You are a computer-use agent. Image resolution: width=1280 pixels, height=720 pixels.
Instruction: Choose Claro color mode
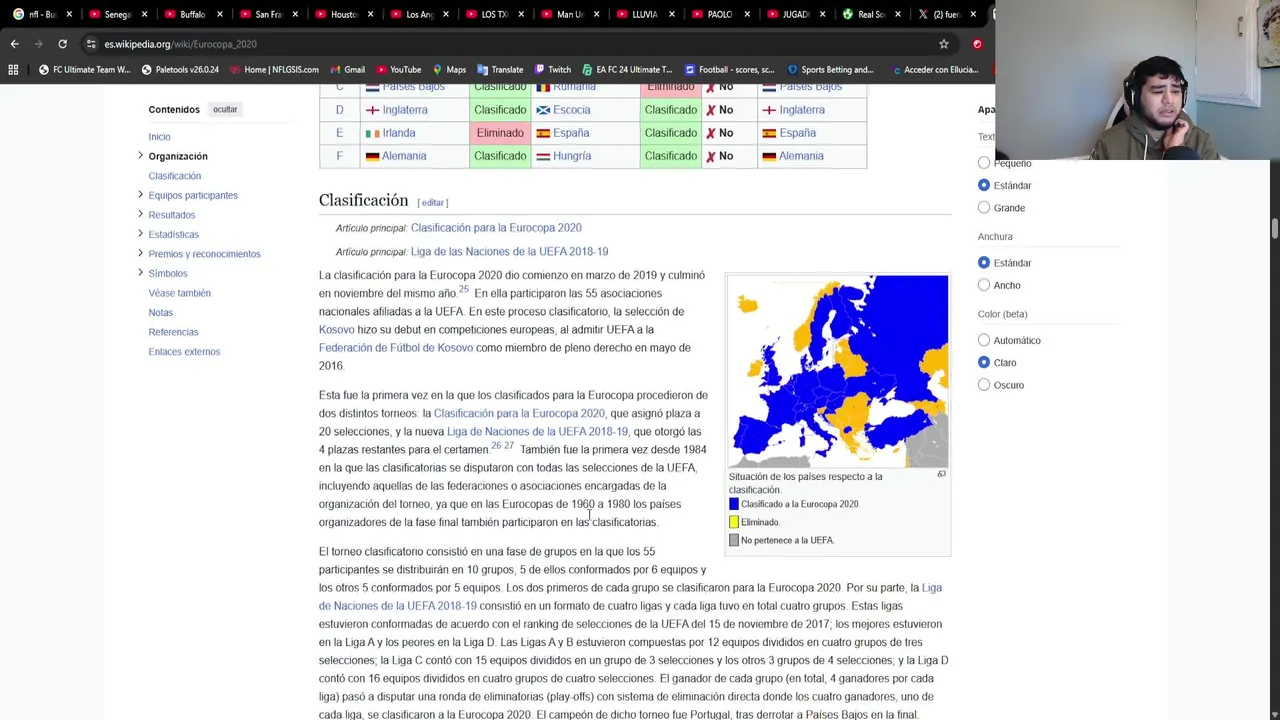coord(984,363)
